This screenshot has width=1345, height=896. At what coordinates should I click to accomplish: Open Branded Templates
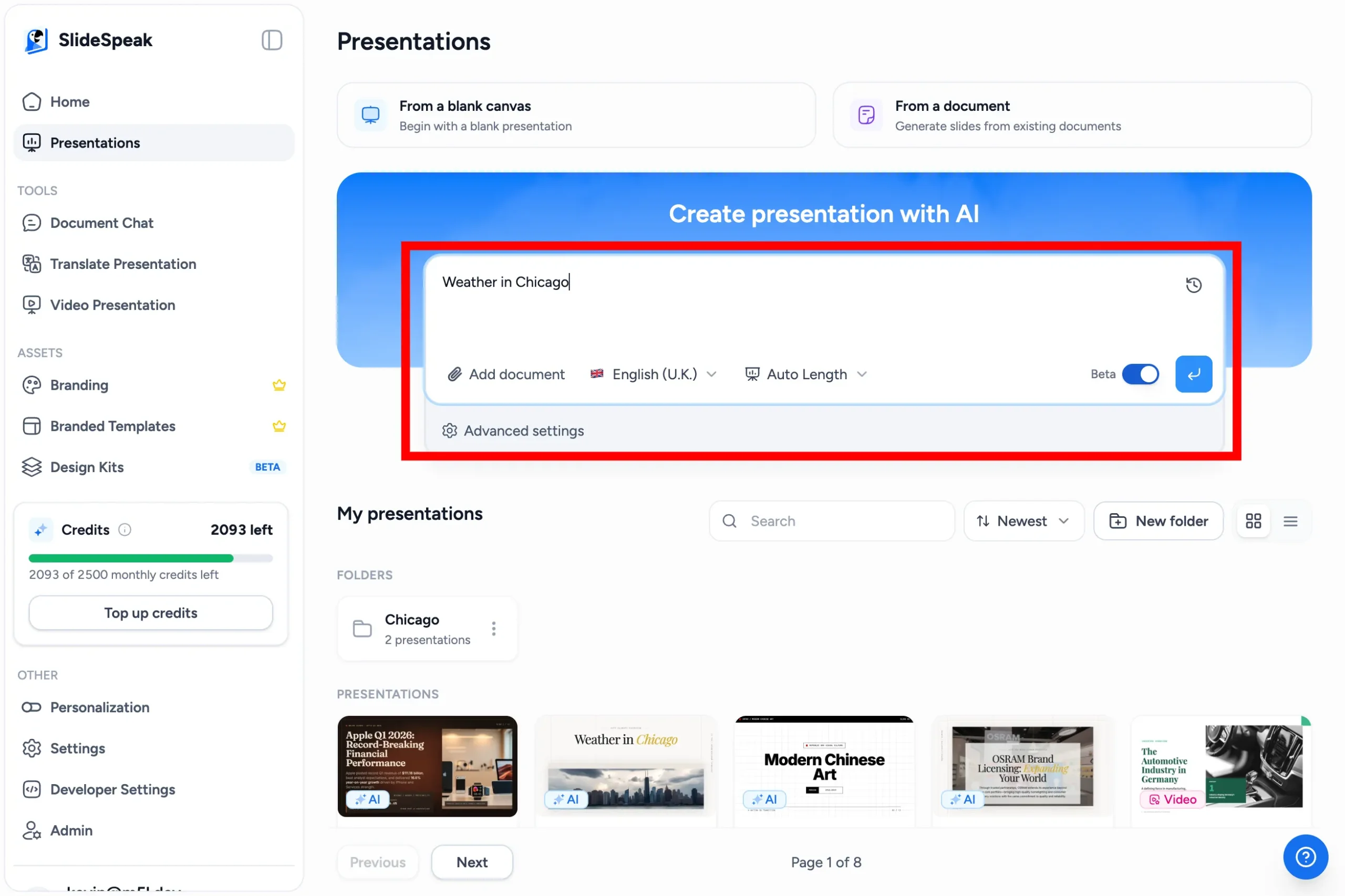point(154,426)
